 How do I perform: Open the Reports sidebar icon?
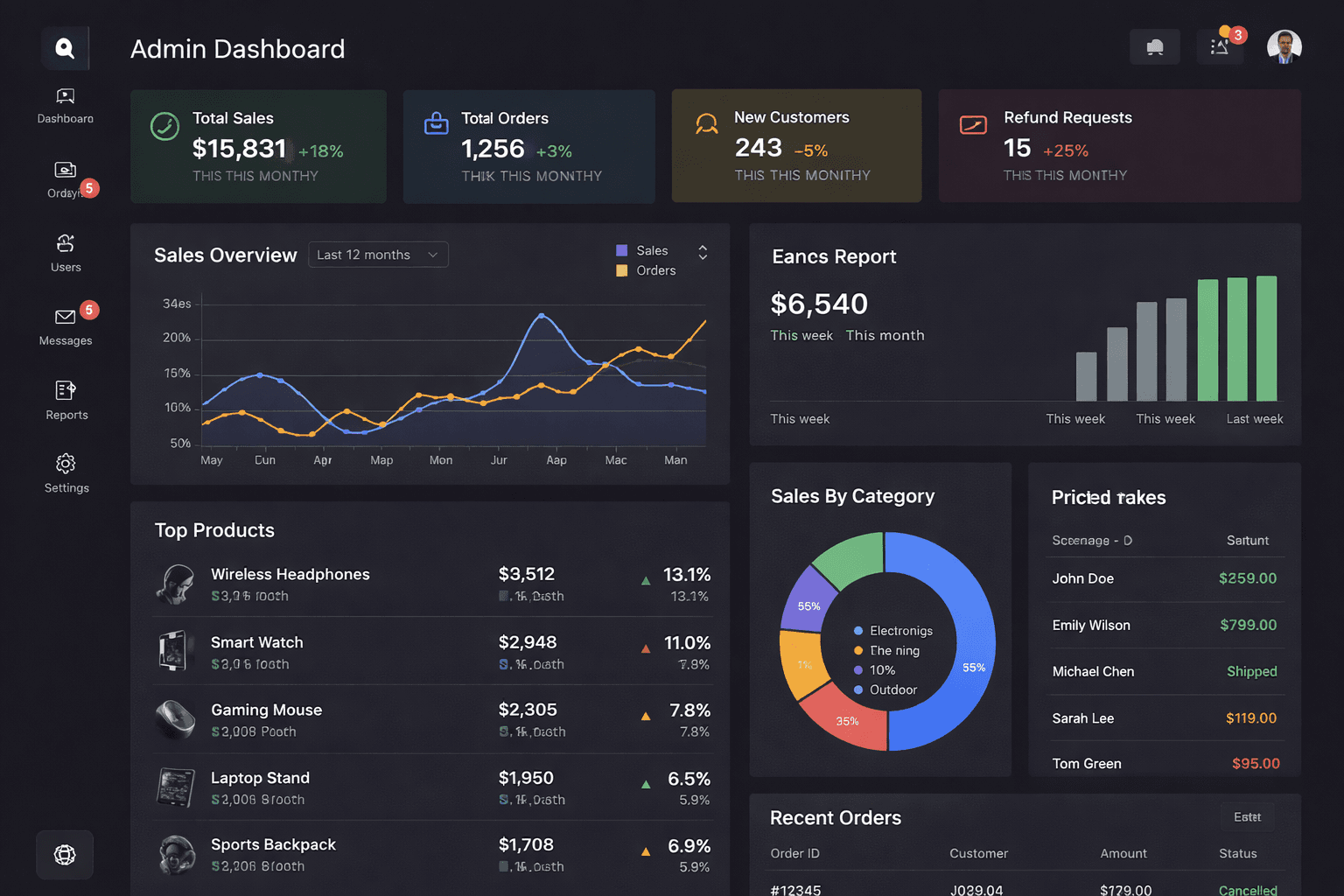coord(66,390)
